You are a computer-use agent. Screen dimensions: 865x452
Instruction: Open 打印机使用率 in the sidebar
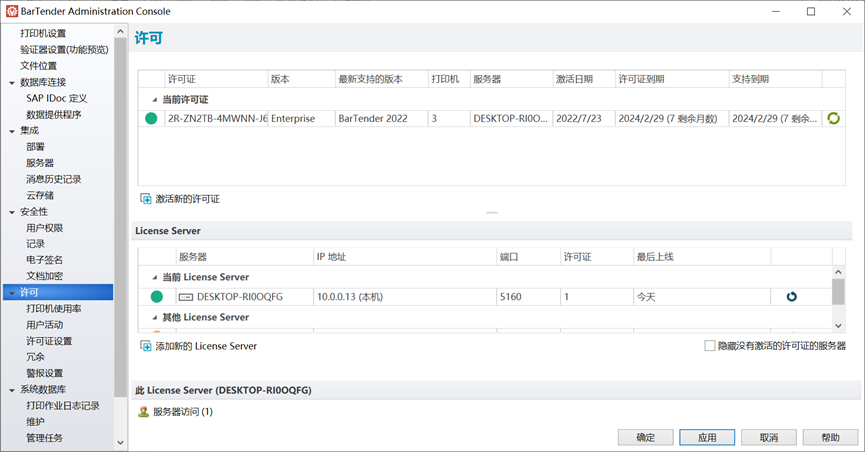pyautogui.click(x=54, y=309)
